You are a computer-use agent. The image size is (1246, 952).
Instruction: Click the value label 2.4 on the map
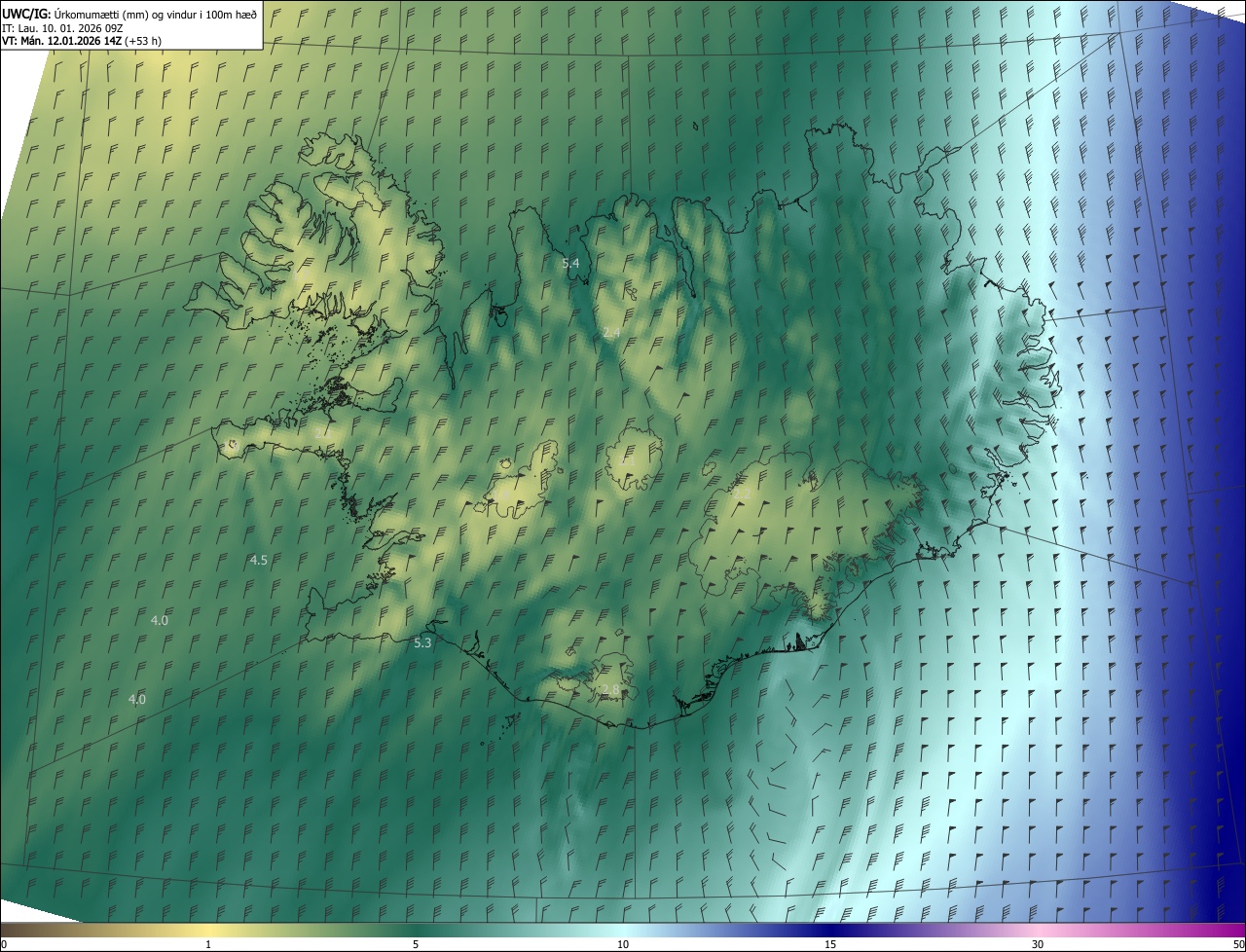point(611,333)
